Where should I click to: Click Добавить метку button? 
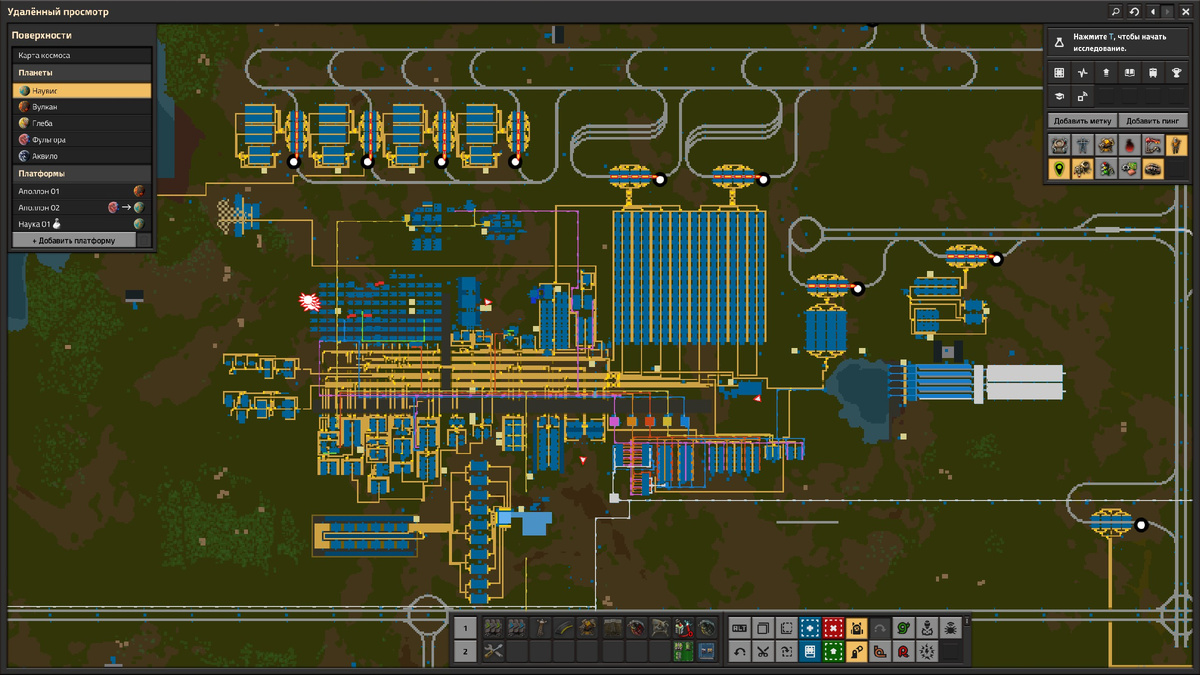(1082, 120)
